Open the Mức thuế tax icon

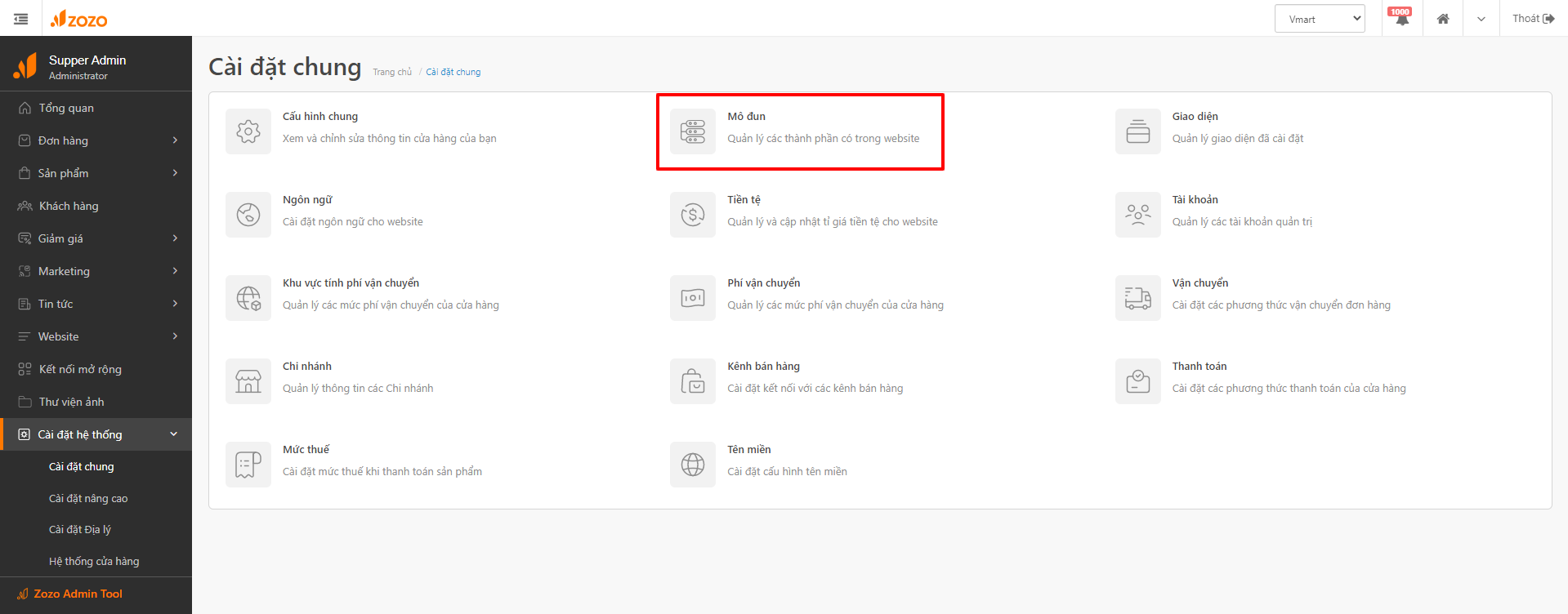tap(248, 465)
